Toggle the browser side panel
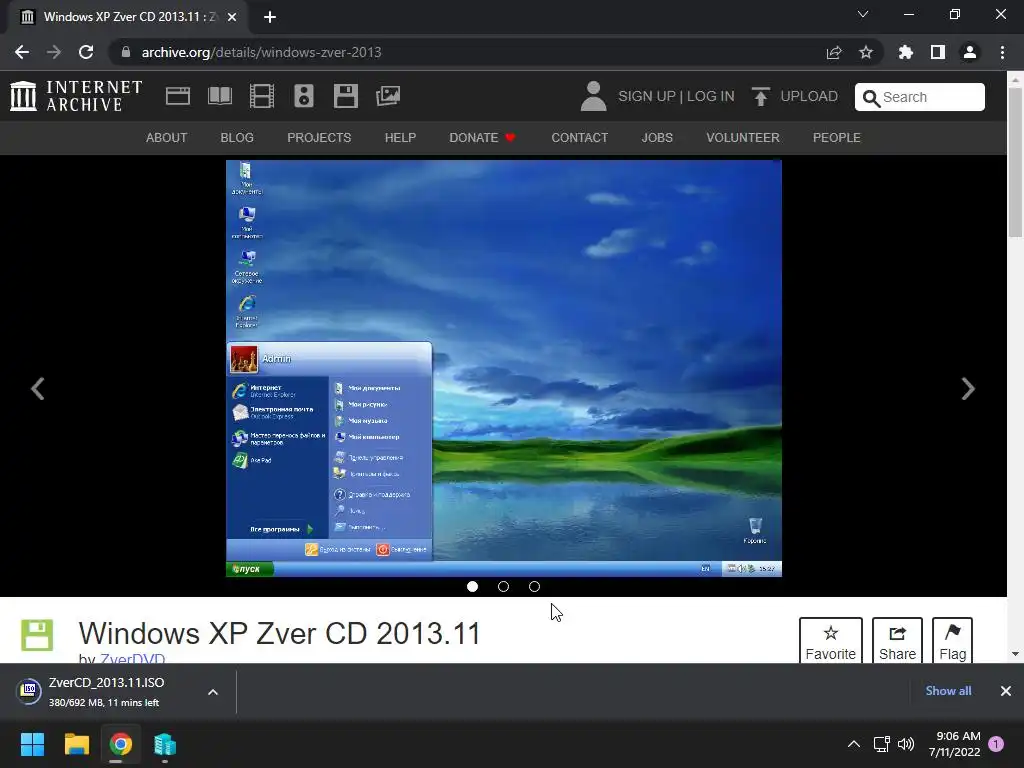 coord(938,52)
